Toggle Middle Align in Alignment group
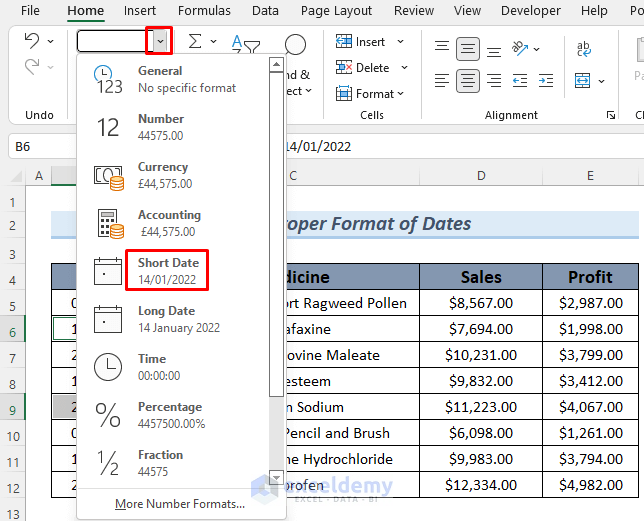 [x=468, y=48]
